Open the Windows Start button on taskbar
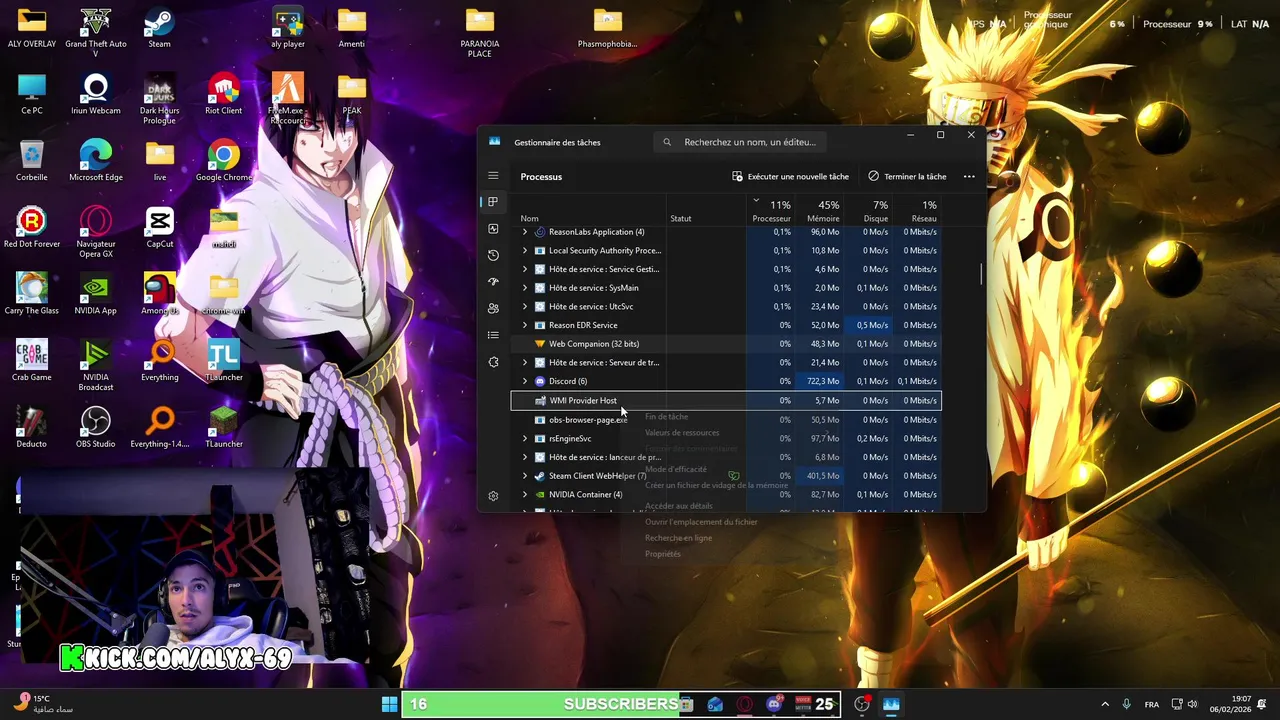The height and width of the screenshot is (720, 1280). 389,704
